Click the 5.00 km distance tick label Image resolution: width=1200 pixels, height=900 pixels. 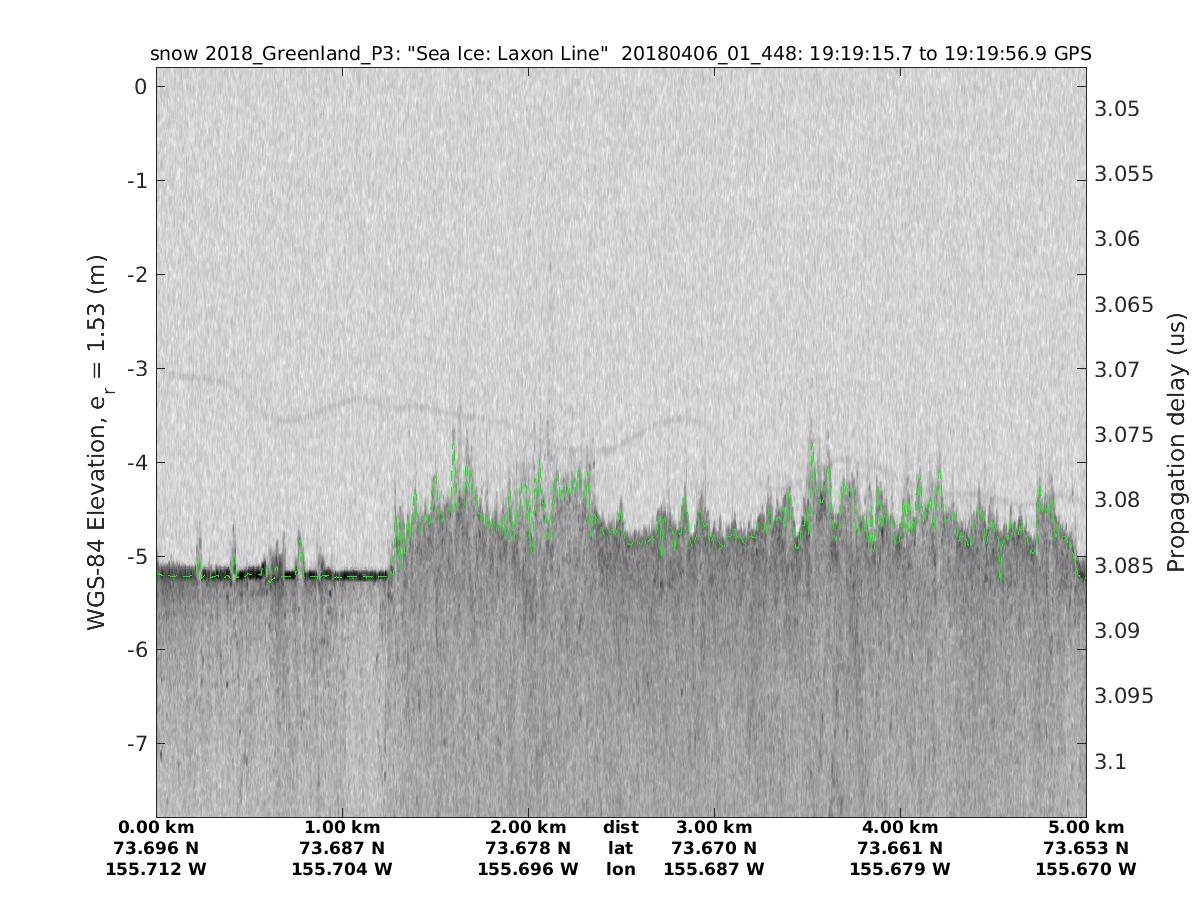1086,827
